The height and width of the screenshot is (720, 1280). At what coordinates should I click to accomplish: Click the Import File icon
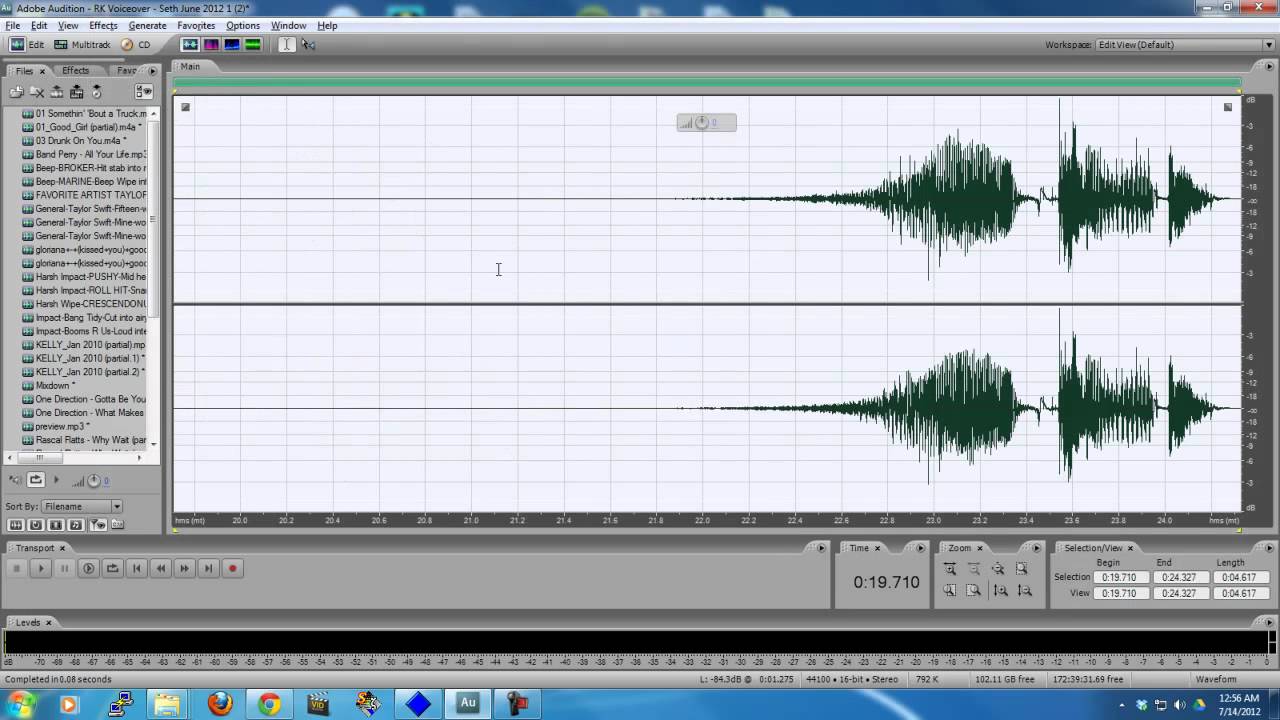(x=17, y=92)
